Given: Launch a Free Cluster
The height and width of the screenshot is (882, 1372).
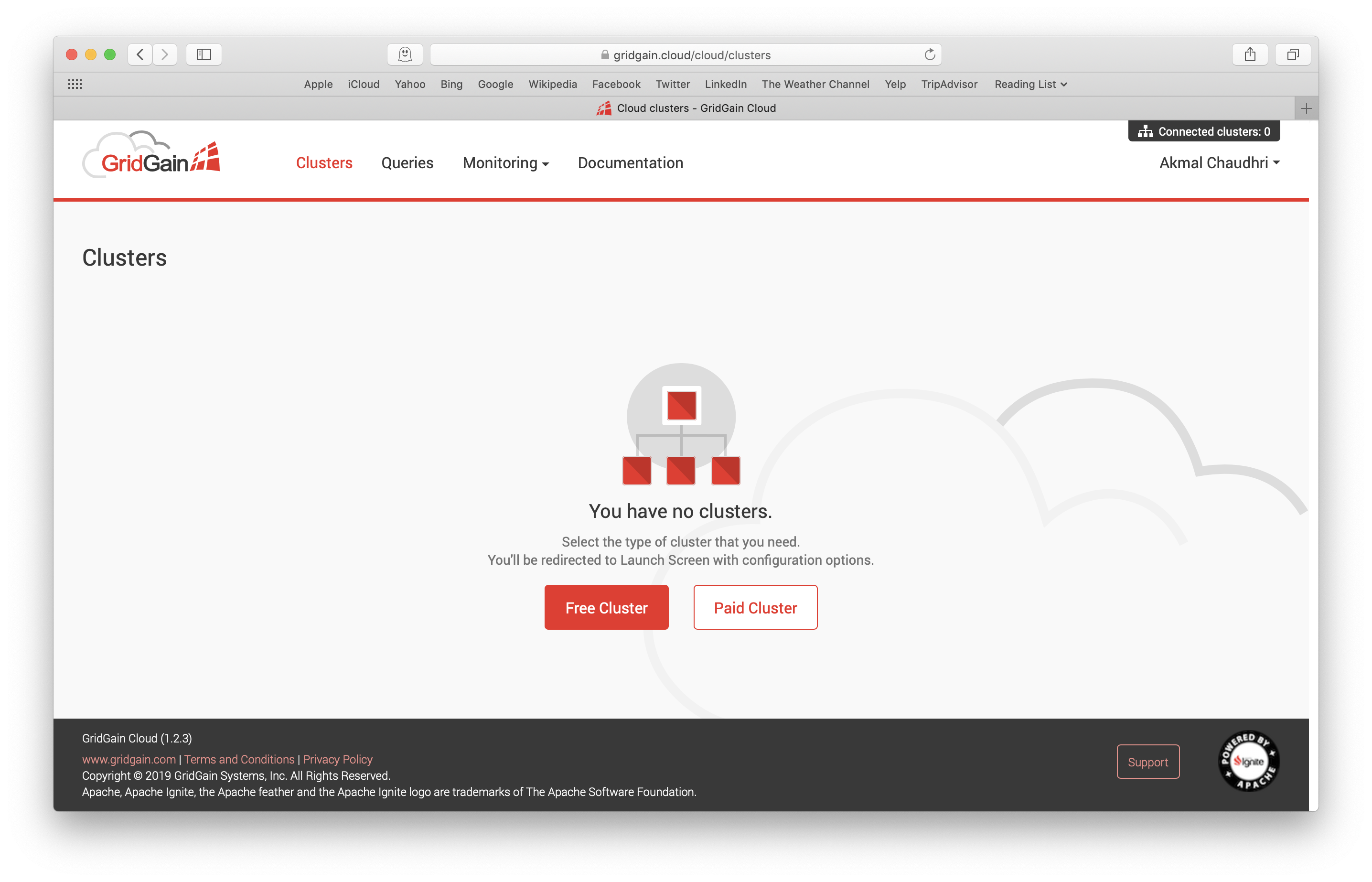Looking at the screenshot, I should (x=606, y=607).
